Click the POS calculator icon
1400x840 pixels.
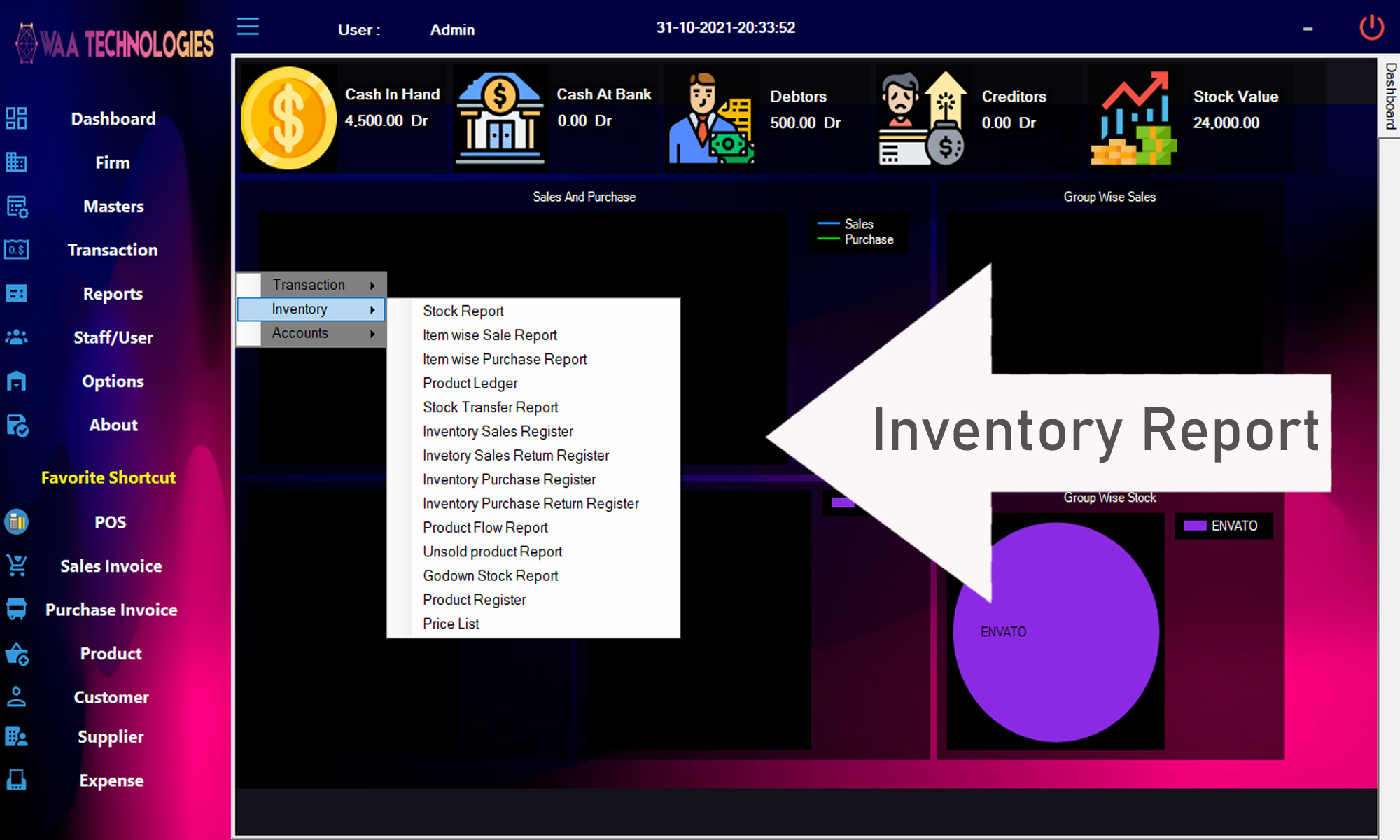coord(16,522)
